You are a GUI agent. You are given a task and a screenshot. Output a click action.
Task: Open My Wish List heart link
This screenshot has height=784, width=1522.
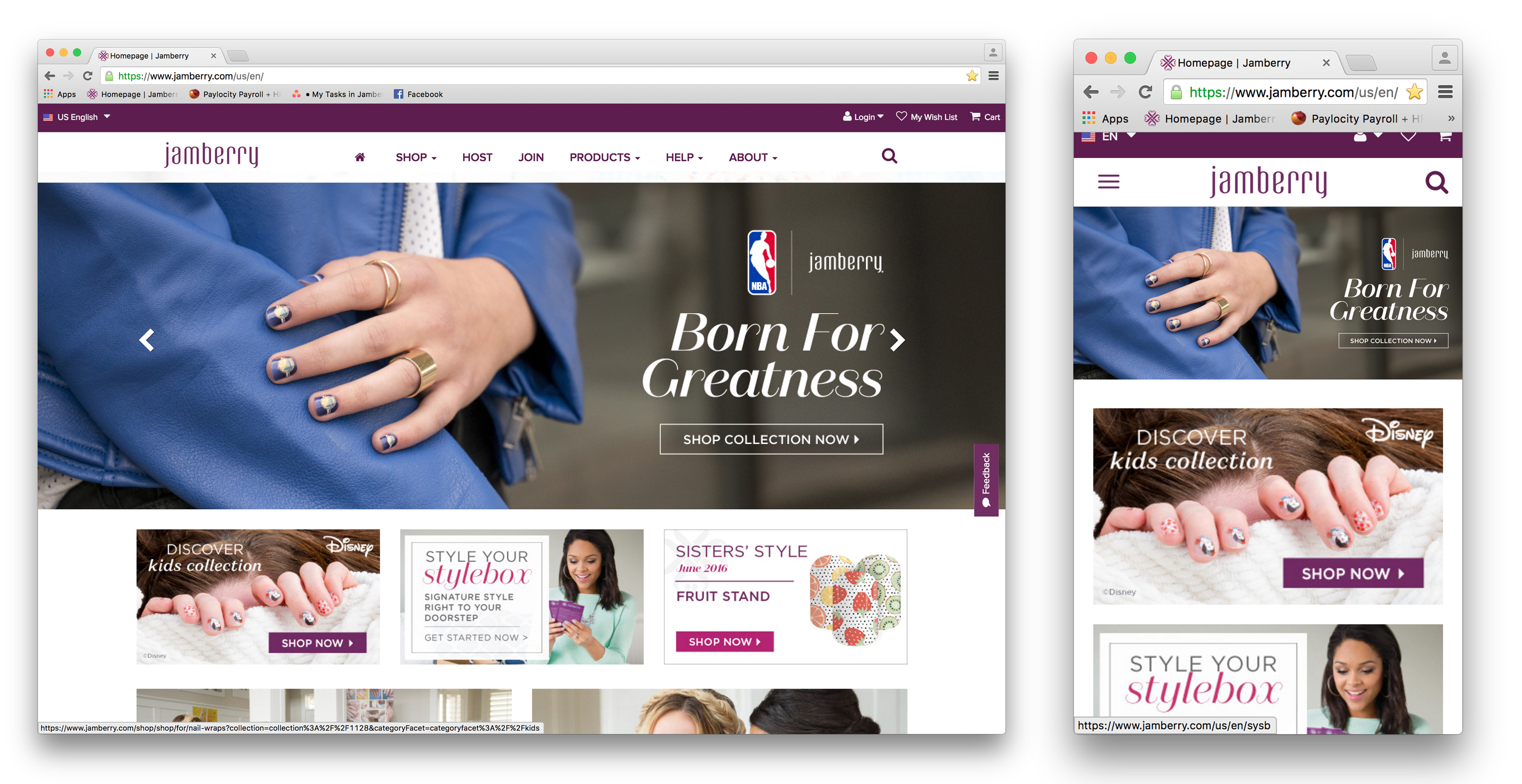(926, 117)
